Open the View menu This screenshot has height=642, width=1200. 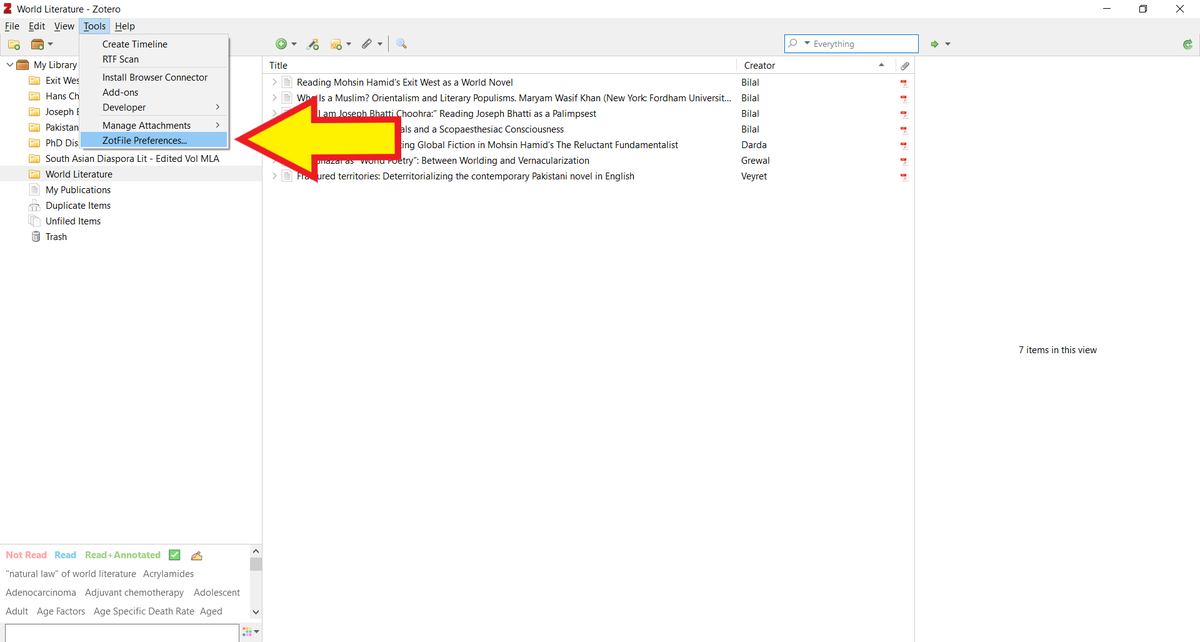pyautogui.click(x=64, y=26)
